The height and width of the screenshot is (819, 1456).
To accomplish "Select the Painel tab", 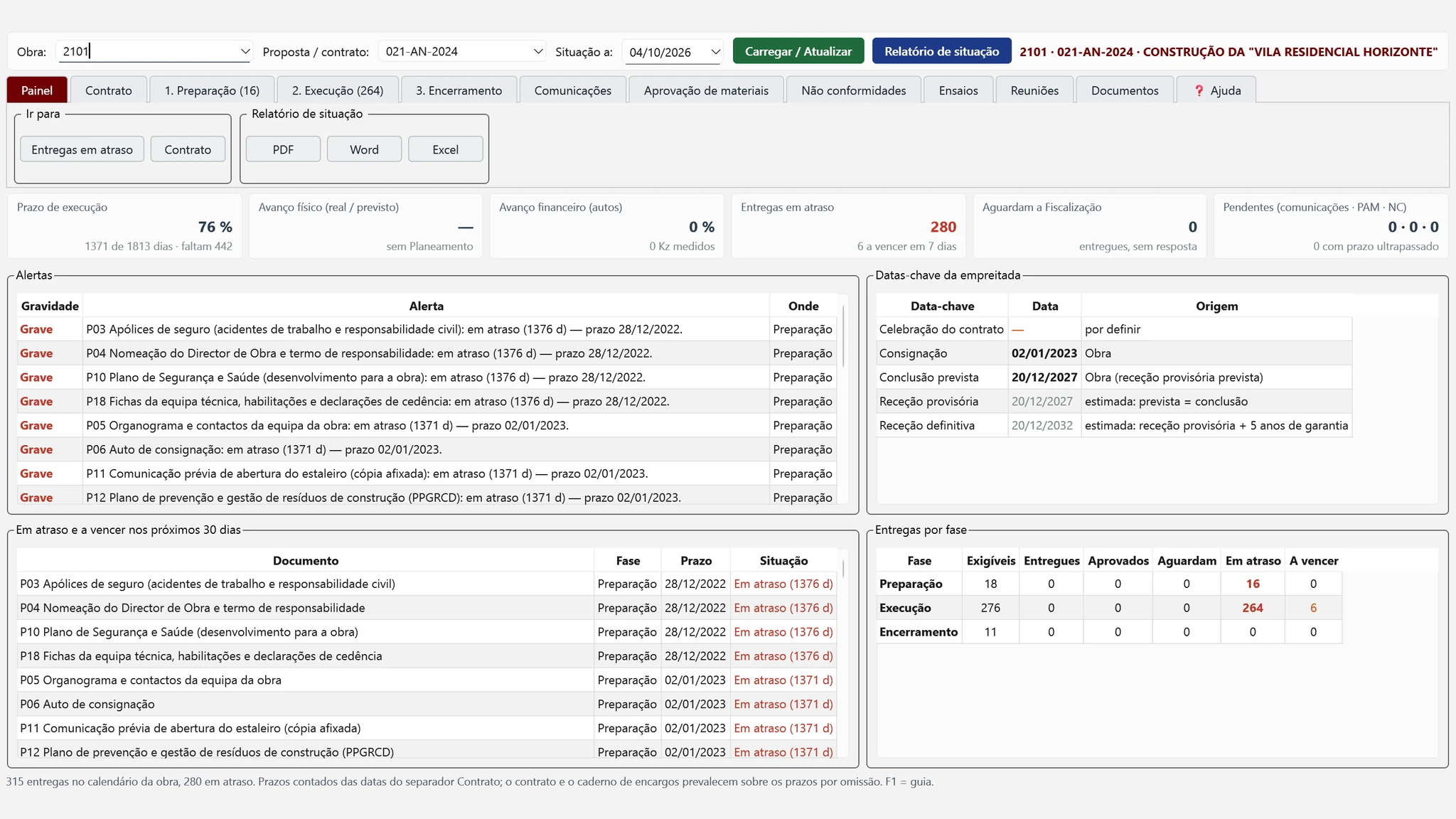I will coord(37,90).
